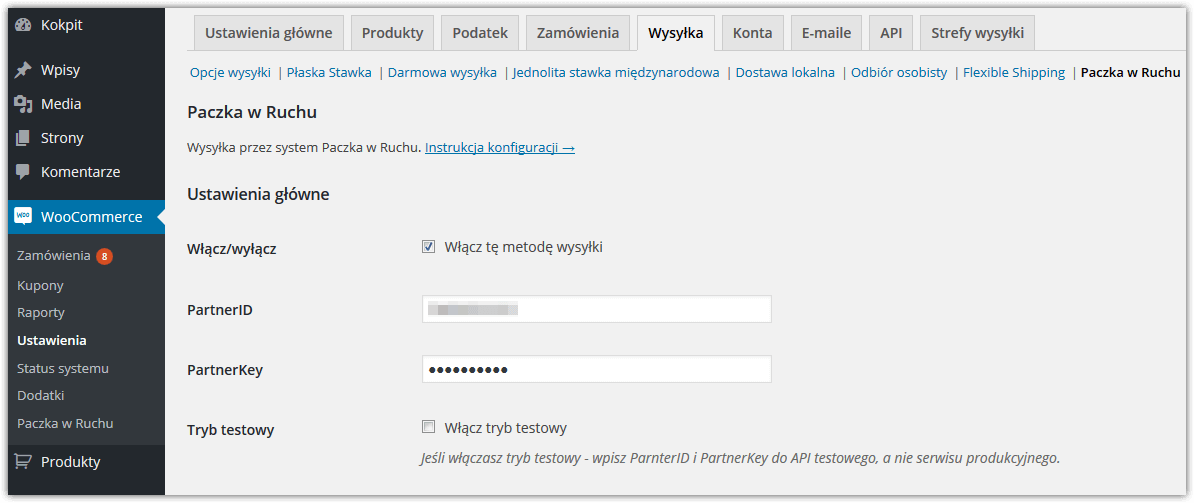Viewport: 1194px width, 503px height.
Task: Click the PartnerKey password field
Action: [596, 369]
